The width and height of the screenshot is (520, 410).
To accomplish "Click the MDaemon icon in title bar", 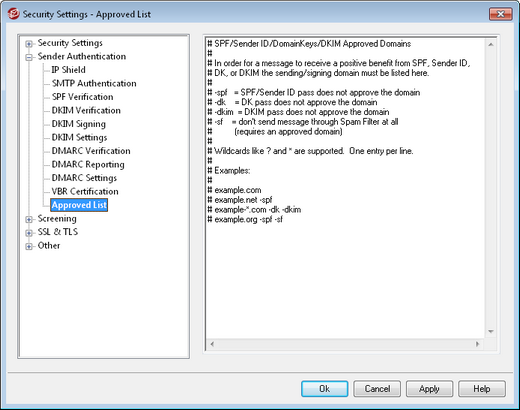I will tap(14, 14).
